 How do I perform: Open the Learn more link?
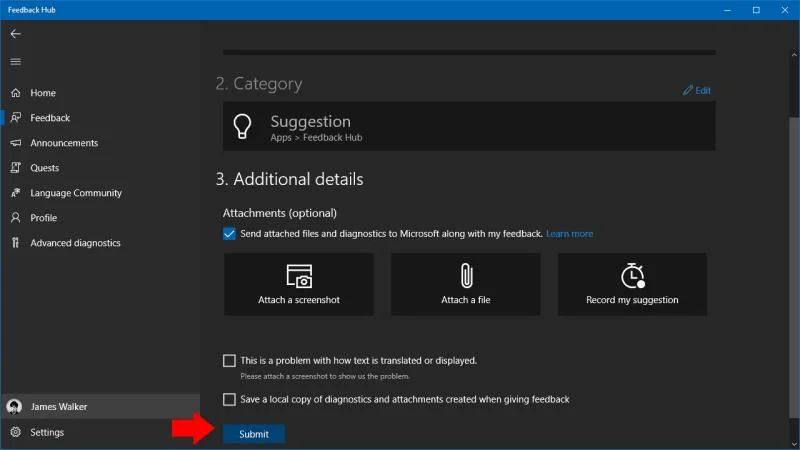point(569,234)
